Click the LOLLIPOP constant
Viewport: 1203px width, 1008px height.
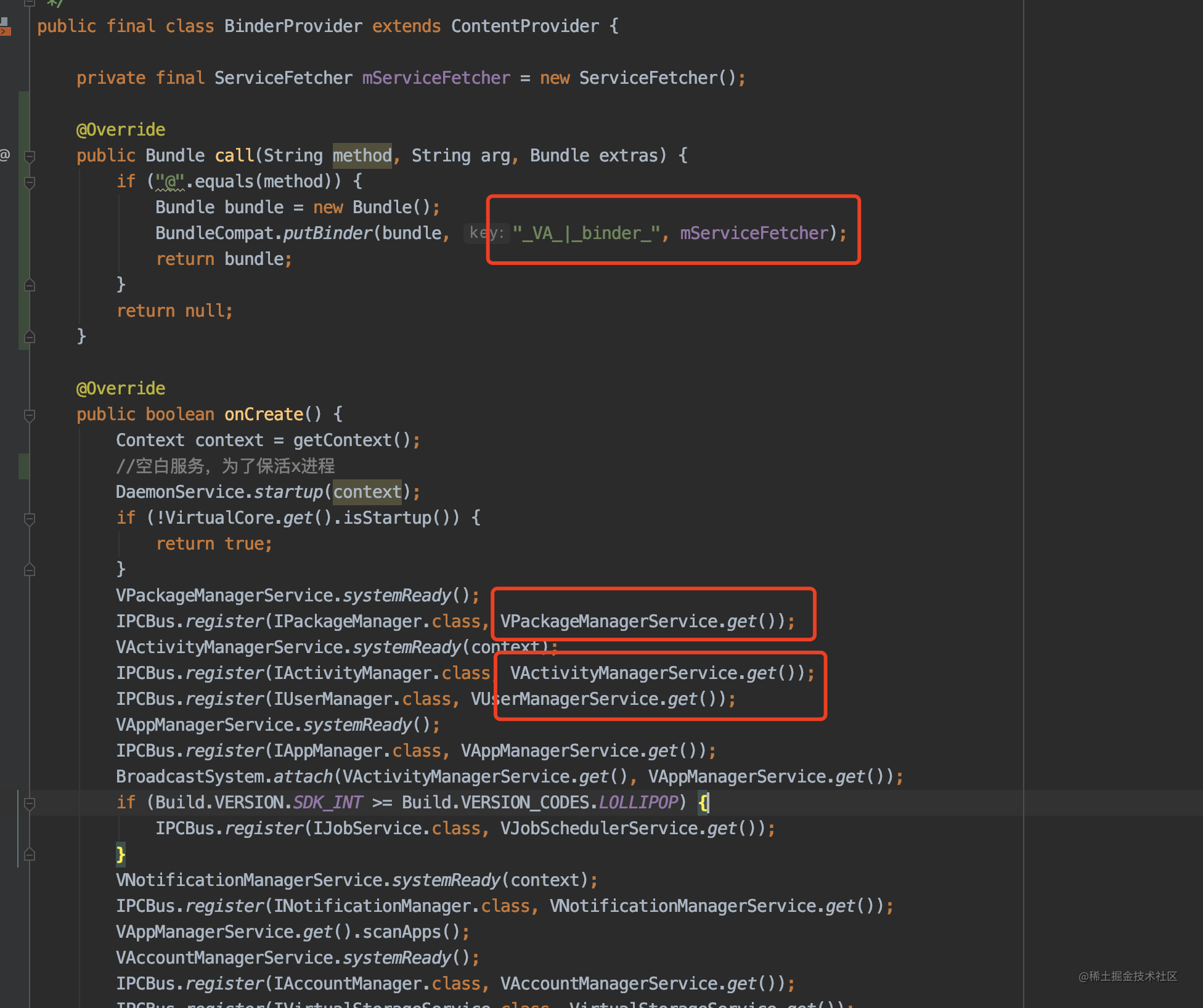(638, 802)
